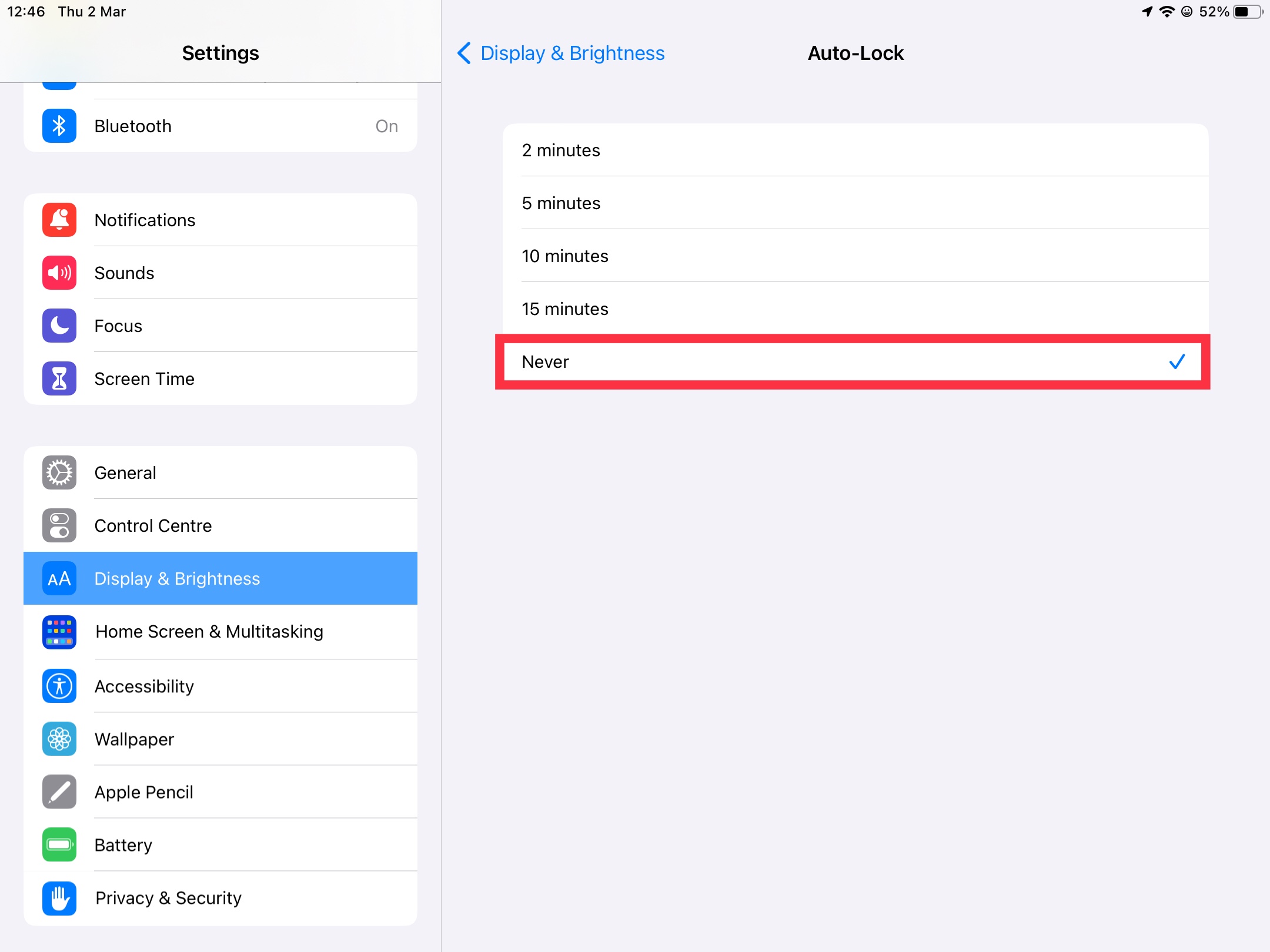Open the Screen Time hourglass icon

[59, 378]
